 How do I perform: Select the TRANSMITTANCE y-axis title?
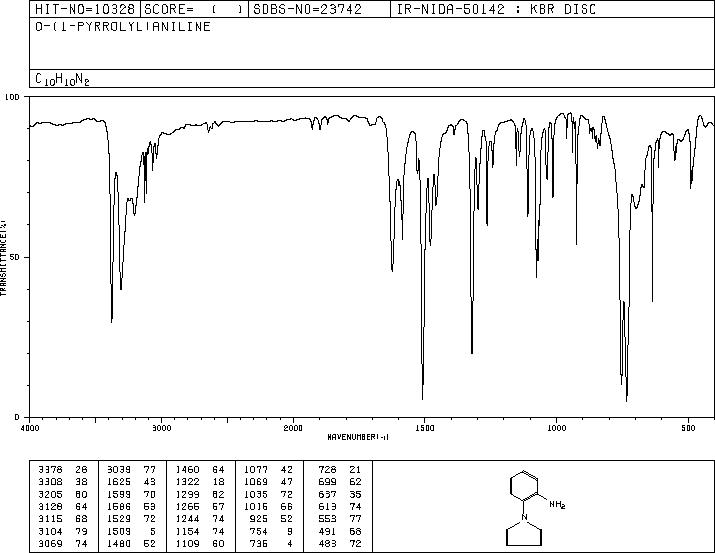point(3,258)
